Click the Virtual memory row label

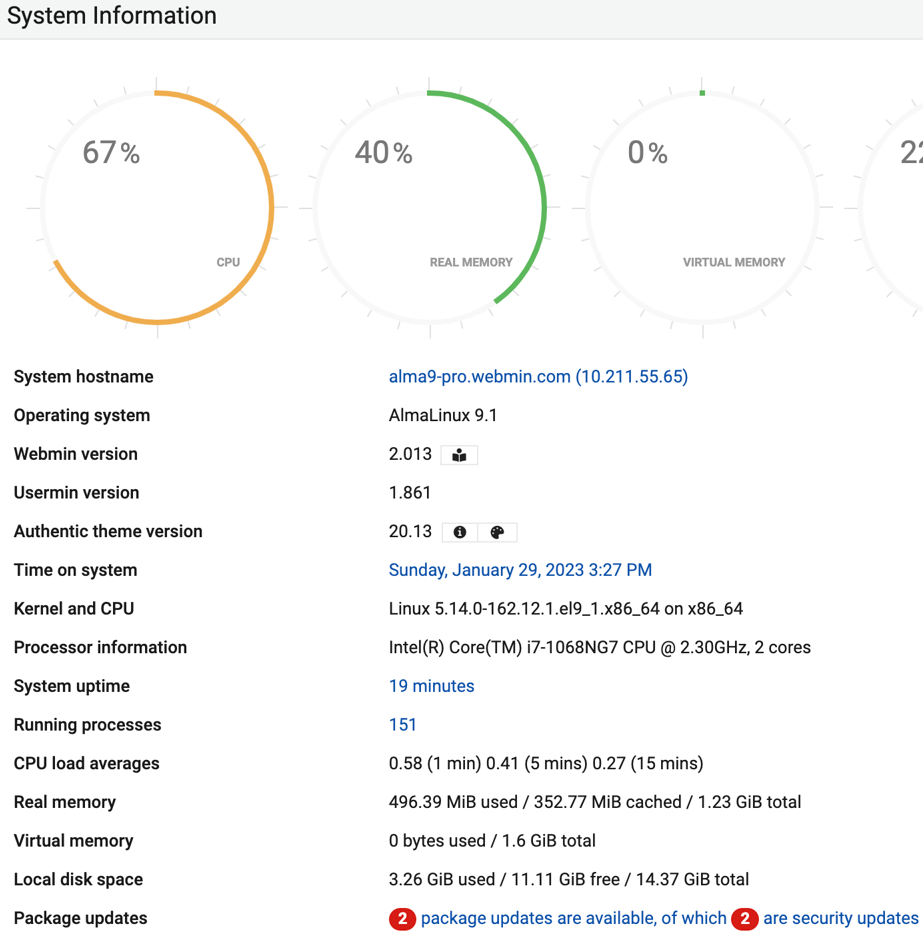[x=73, y=841]
